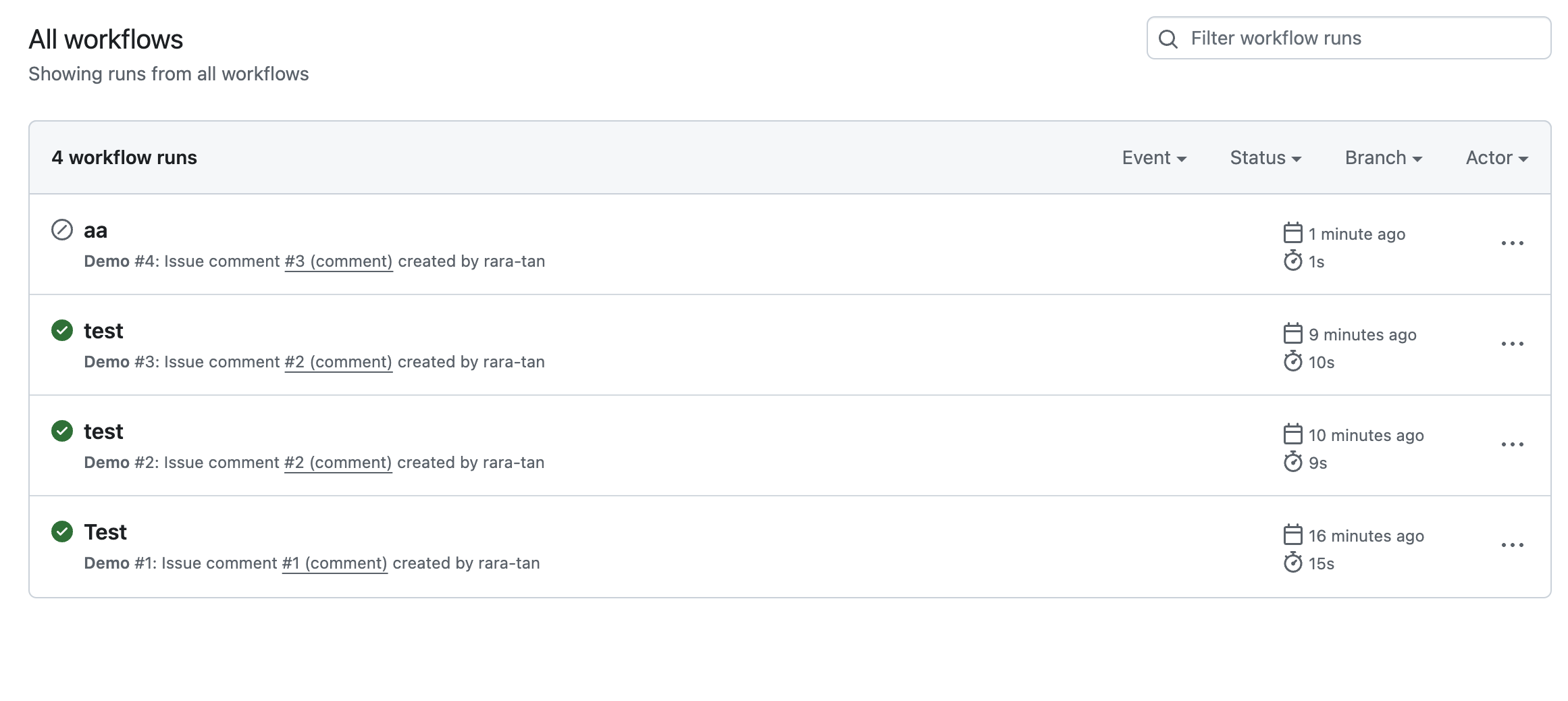This screenshot has width=1568, height=701.
Task: Open the Test workflow run titled Demo #1
Action: coord(105,533)
